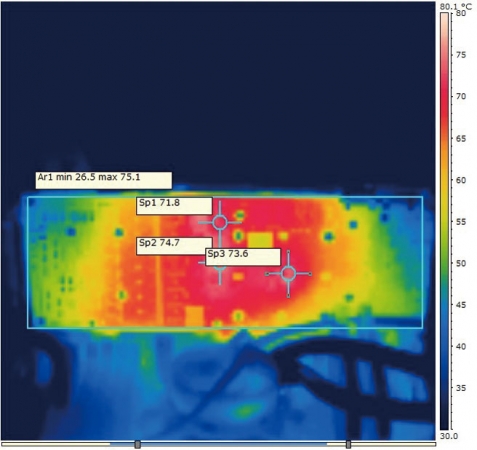
Task: Click the Sp2 crosshair below its label
Action: click(220, 272)
